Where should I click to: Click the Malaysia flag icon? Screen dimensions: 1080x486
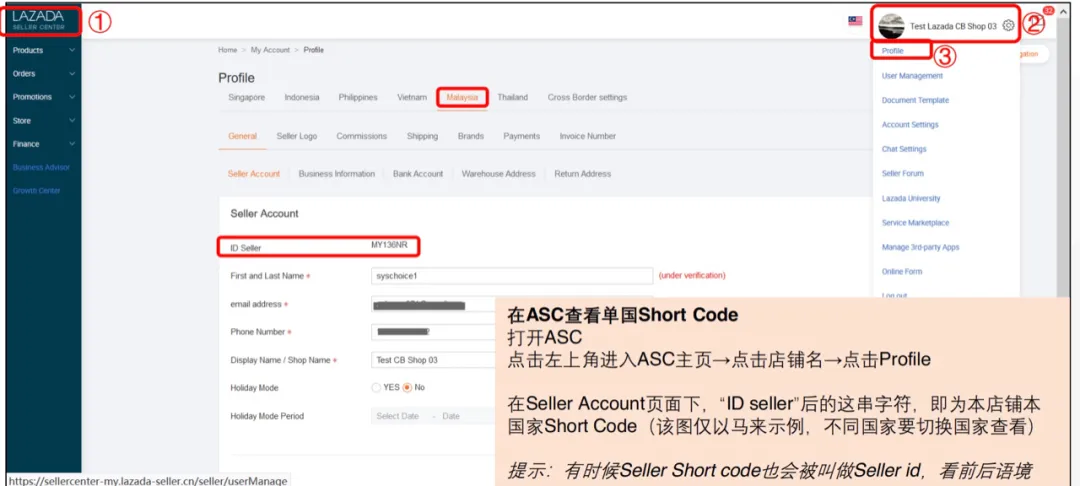[x=855, y=21]
